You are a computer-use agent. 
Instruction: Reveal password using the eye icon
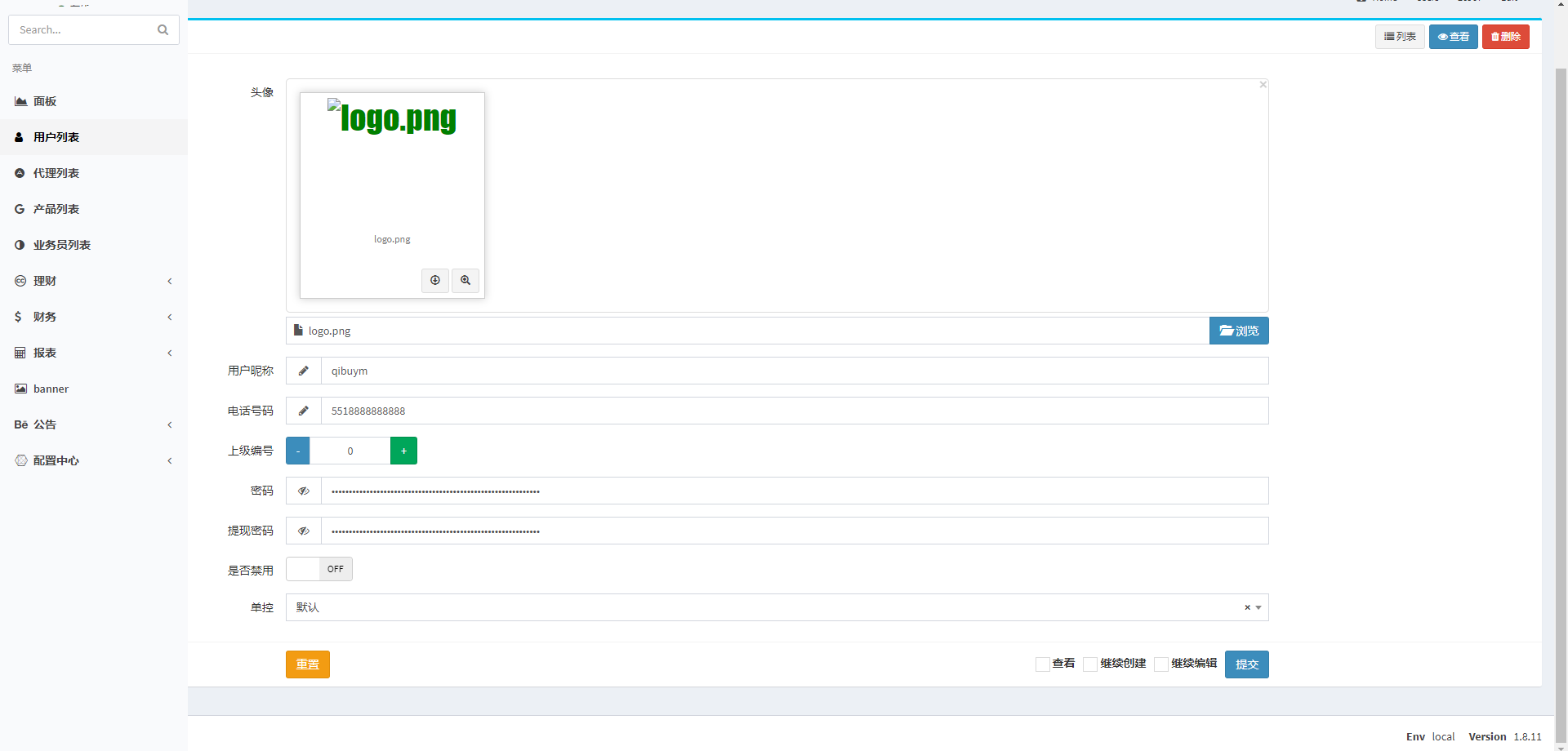click(x=304, y=491)
